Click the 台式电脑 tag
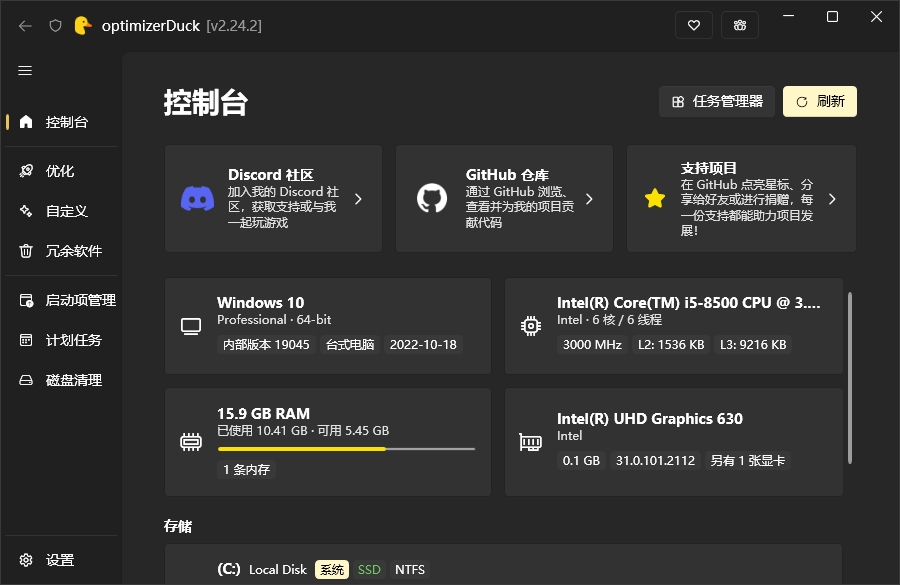This screenshot has height=585, width=900. tap(350, 344)
